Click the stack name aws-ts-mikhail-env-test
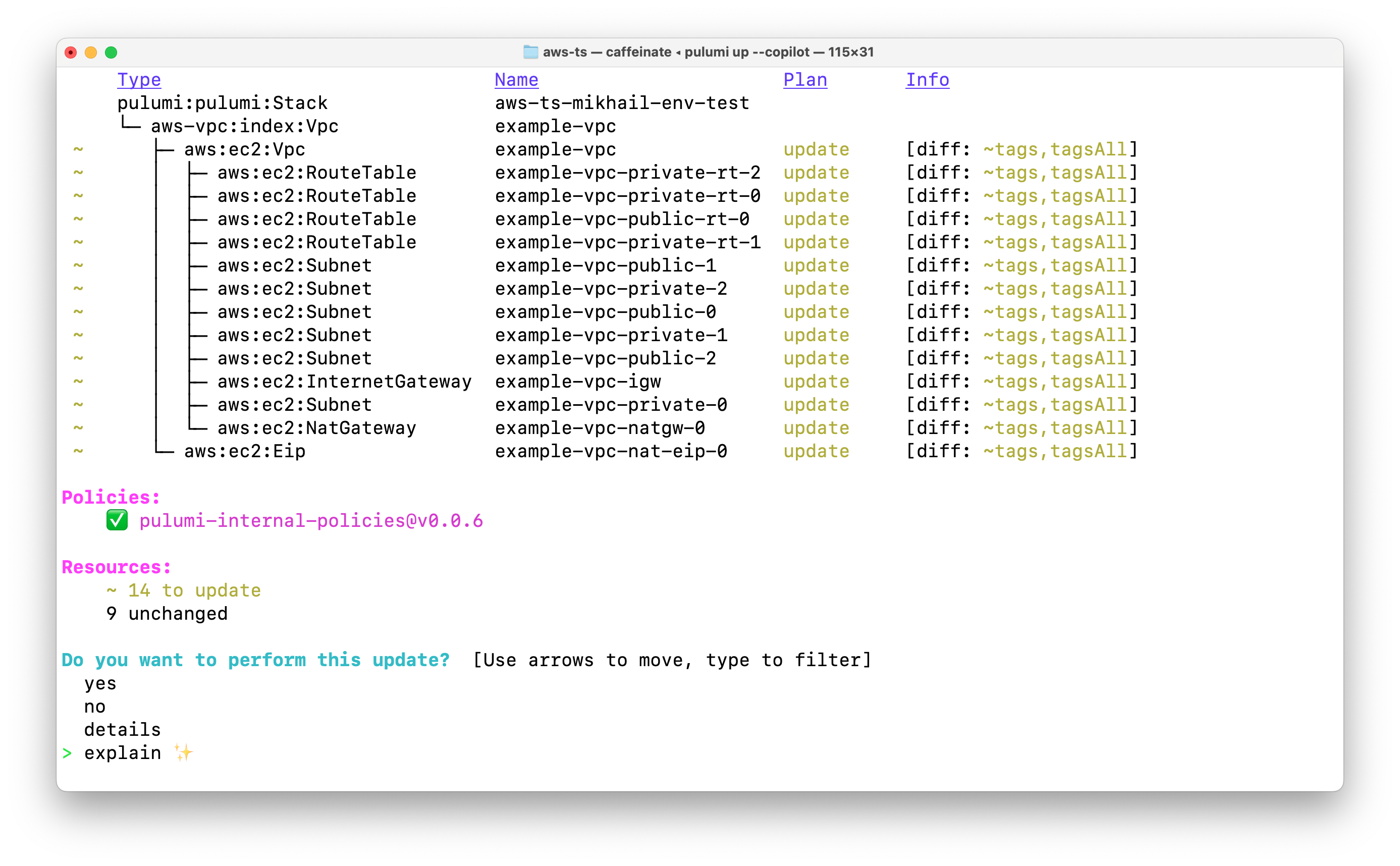1400x866 pixels. 622,103
